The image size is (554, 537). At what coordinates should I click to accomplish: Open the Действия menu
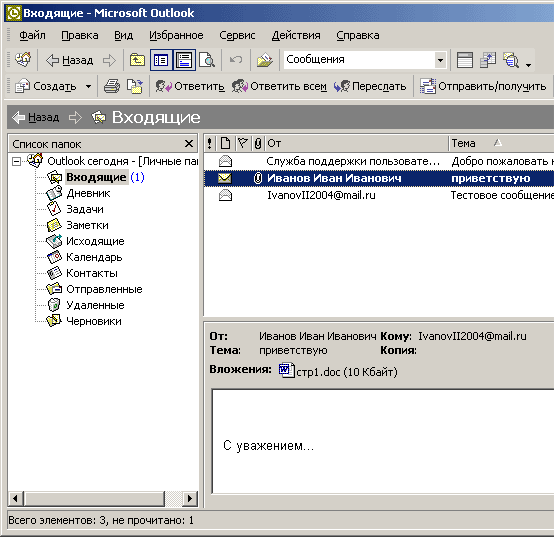click(x=296, y=35)
